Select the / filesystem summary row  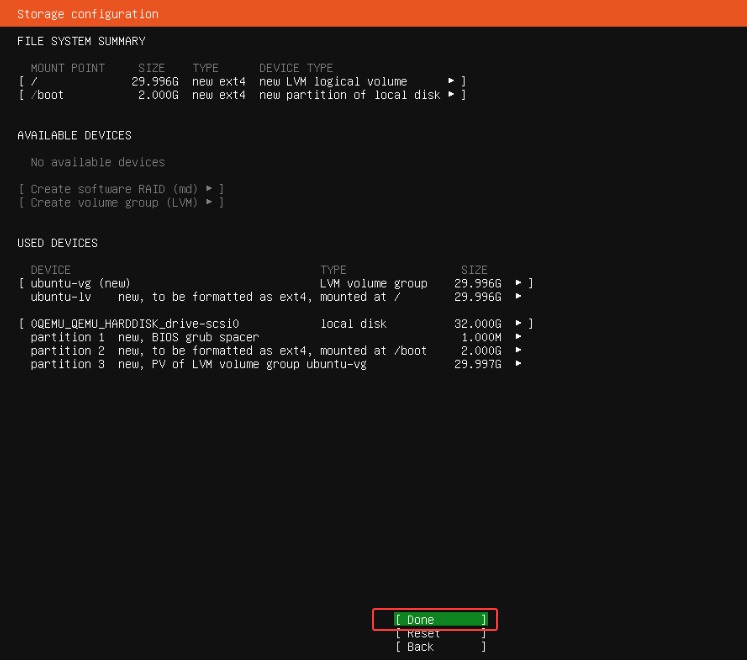[240, 81]
